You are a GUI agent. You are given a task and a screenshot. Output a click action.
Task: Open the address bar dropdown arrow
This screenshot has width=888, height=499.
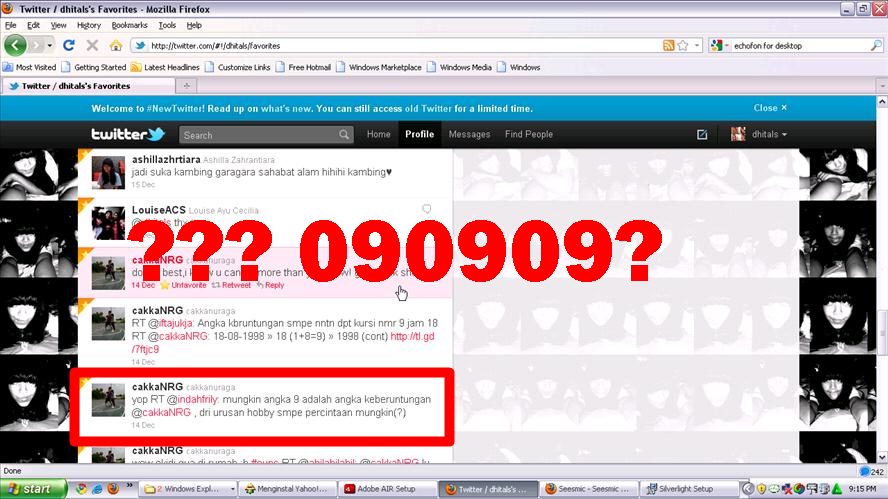coord(698,45)
